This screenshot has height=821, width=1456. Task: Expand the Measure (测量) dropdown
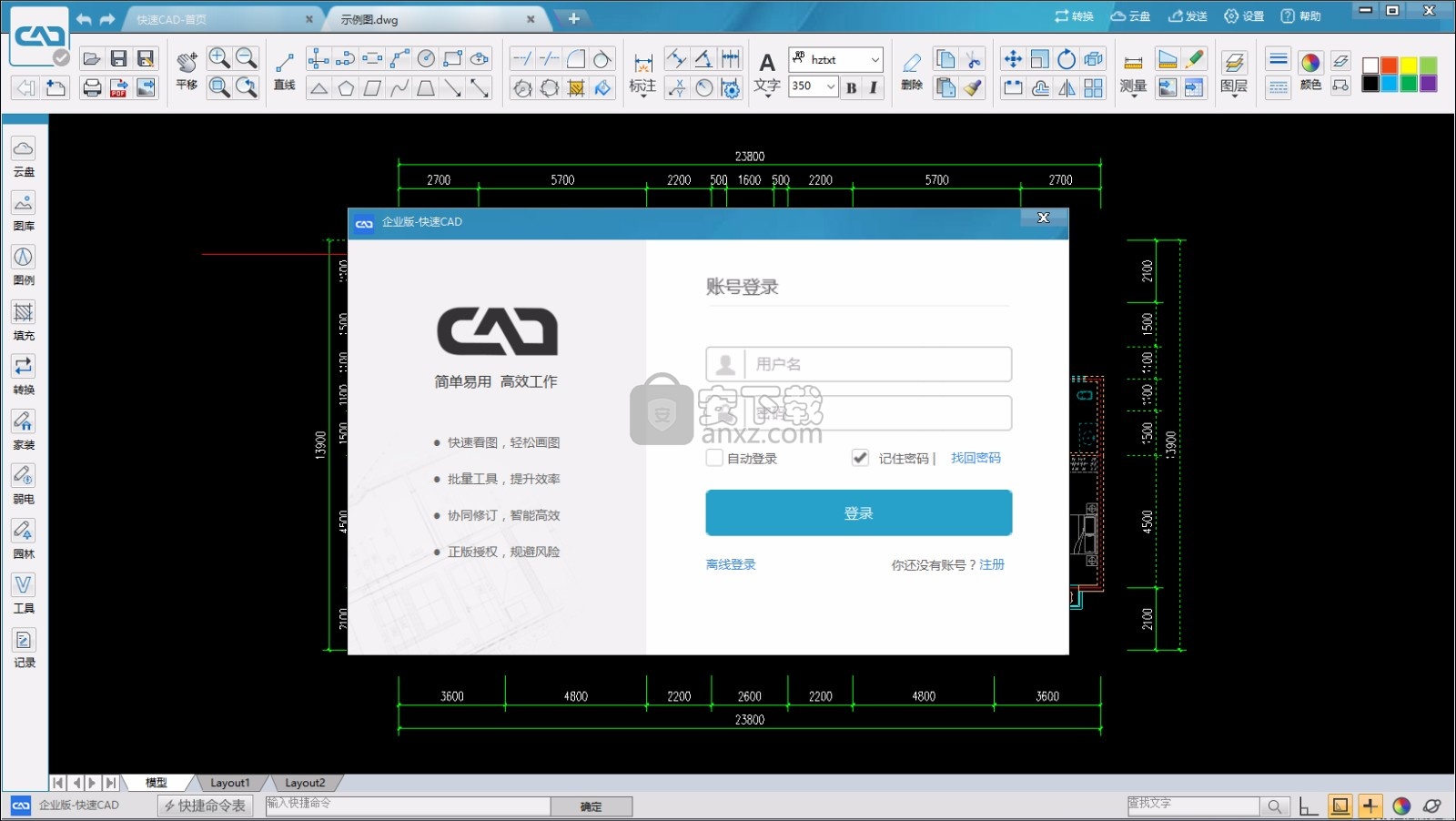(1133, 96)
